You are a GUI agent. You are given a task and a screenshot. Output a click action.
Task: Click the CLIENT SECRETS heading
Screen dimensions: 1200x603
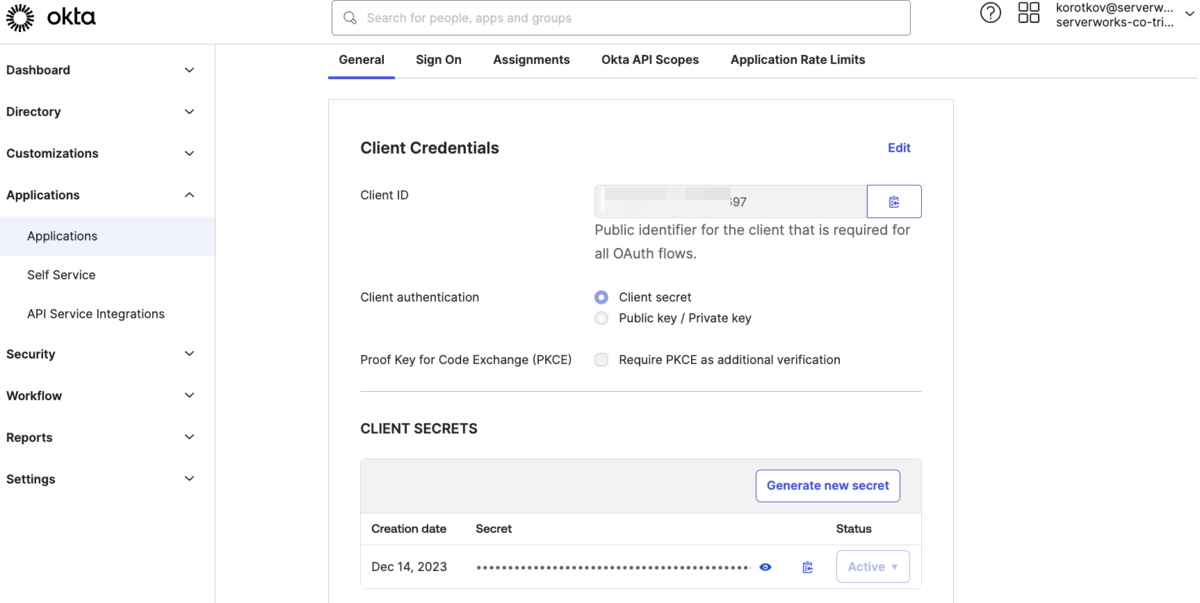tap(419, 429)
